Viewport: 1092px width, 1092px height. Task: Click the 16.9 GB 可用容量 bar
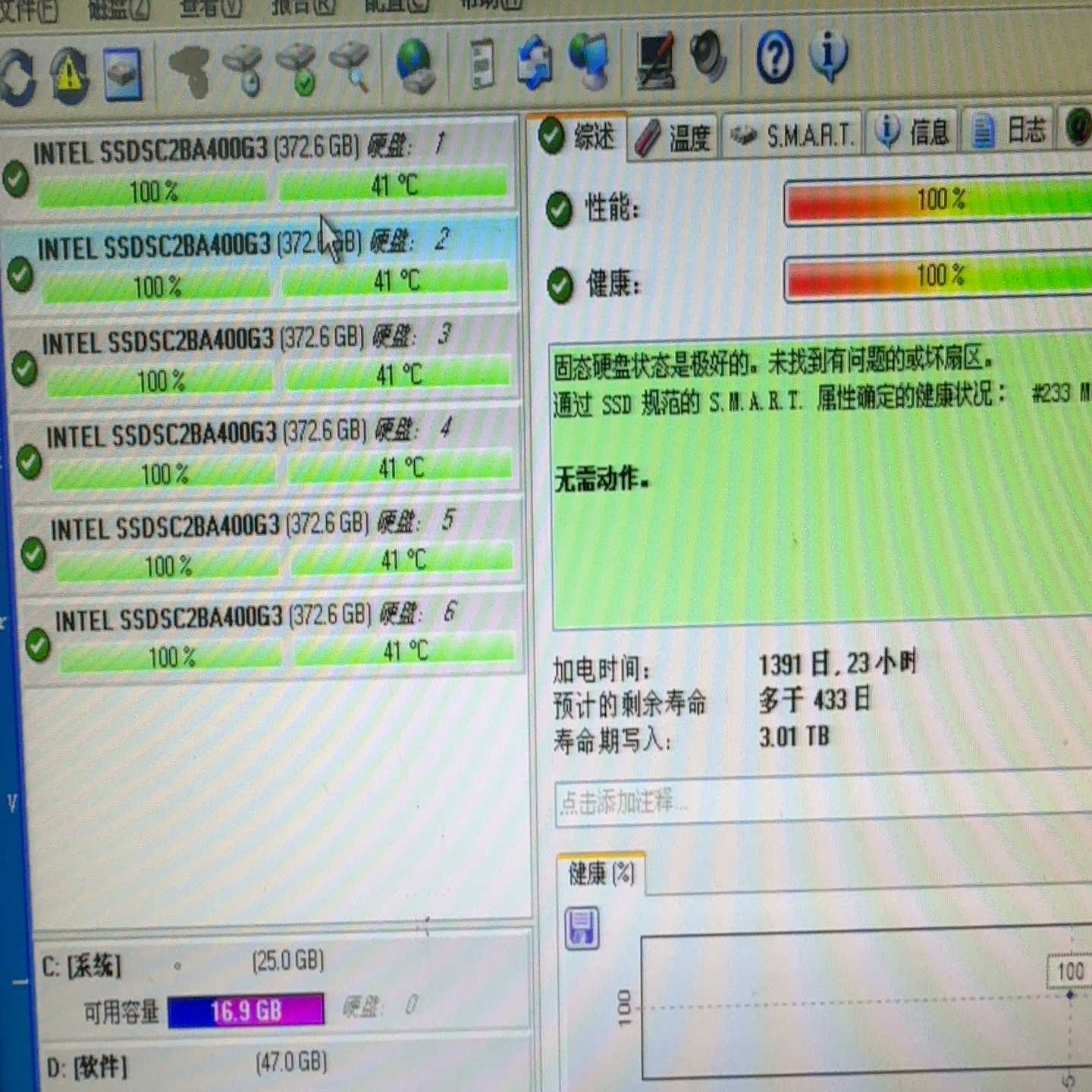pos(246,1011)
